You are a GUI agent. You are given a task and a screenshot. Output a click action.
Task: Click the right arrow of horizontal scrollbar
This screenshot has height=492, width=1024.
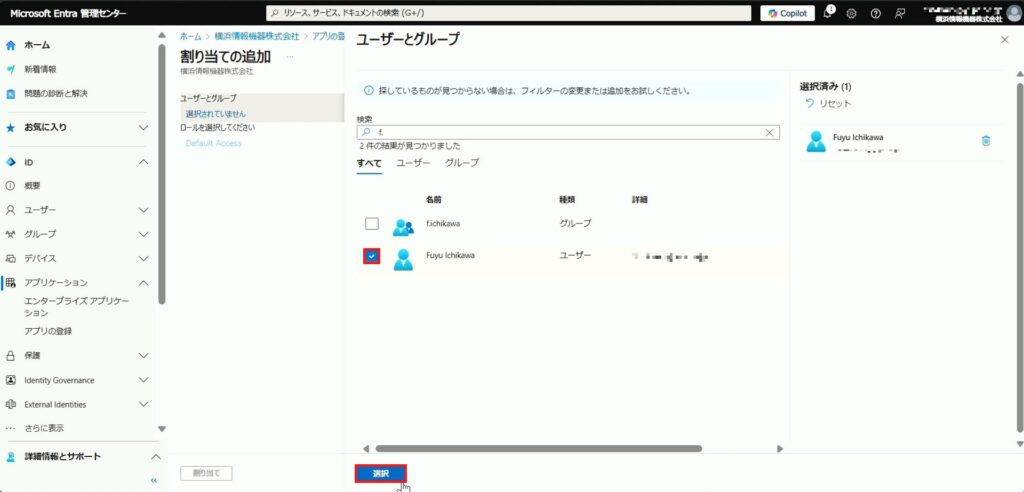[779, 448]
